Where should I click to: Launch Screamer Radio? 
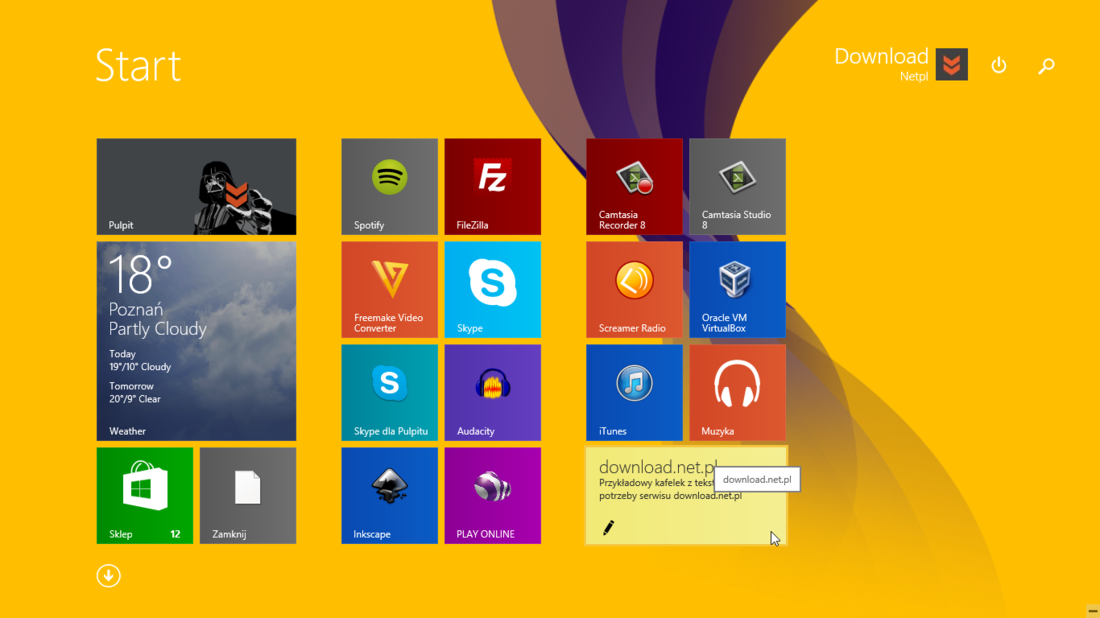click(634, 290)
